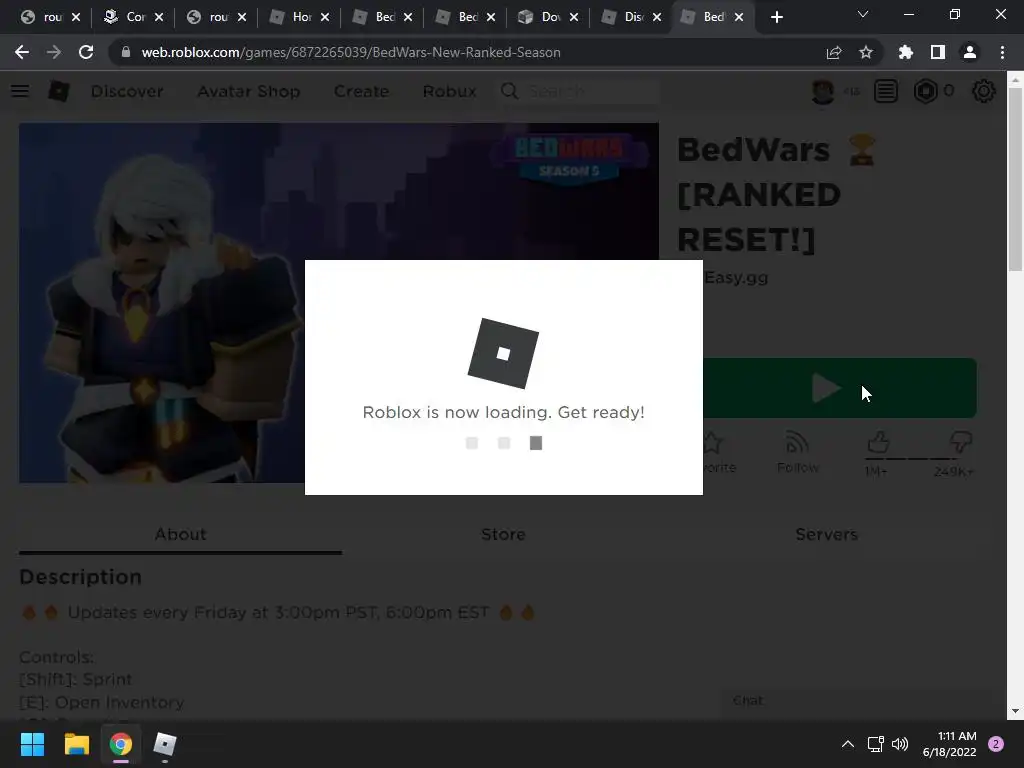Reload the current page
Image resolution: width=1024 pixels, height=768 pixels.
tap(86, 52)
